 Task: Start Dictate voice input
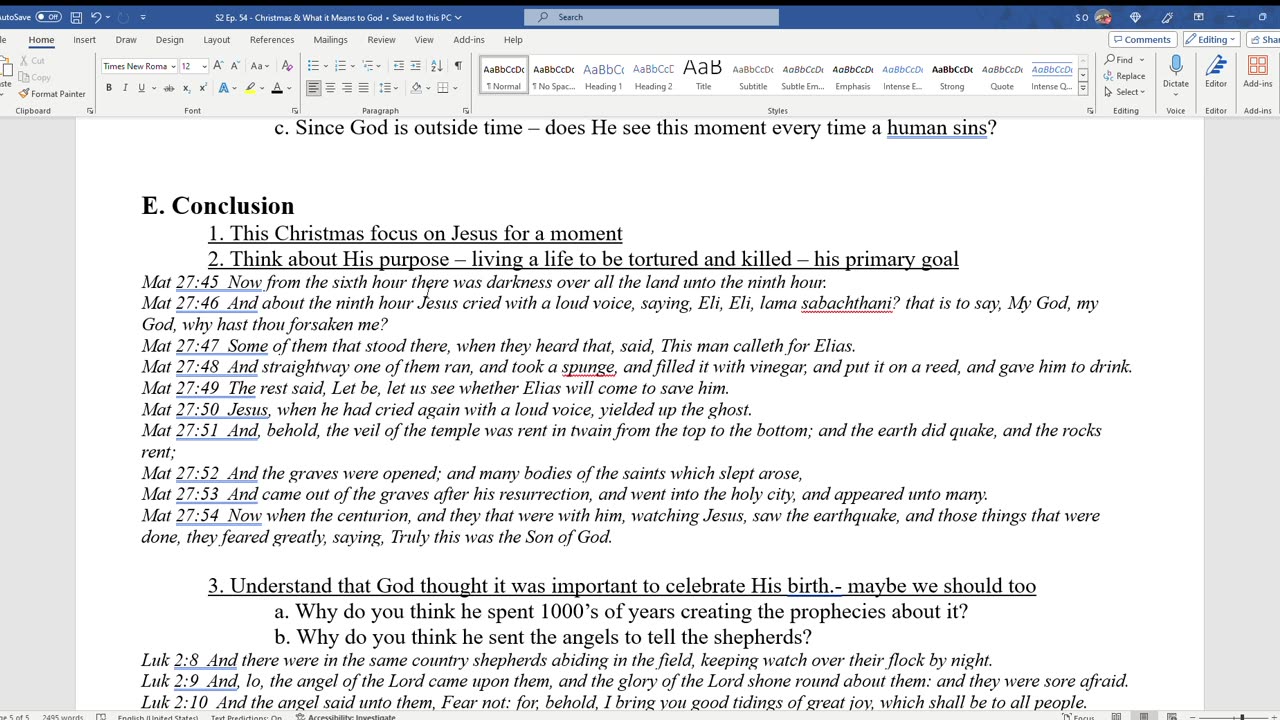click(x=1176, y=72)
